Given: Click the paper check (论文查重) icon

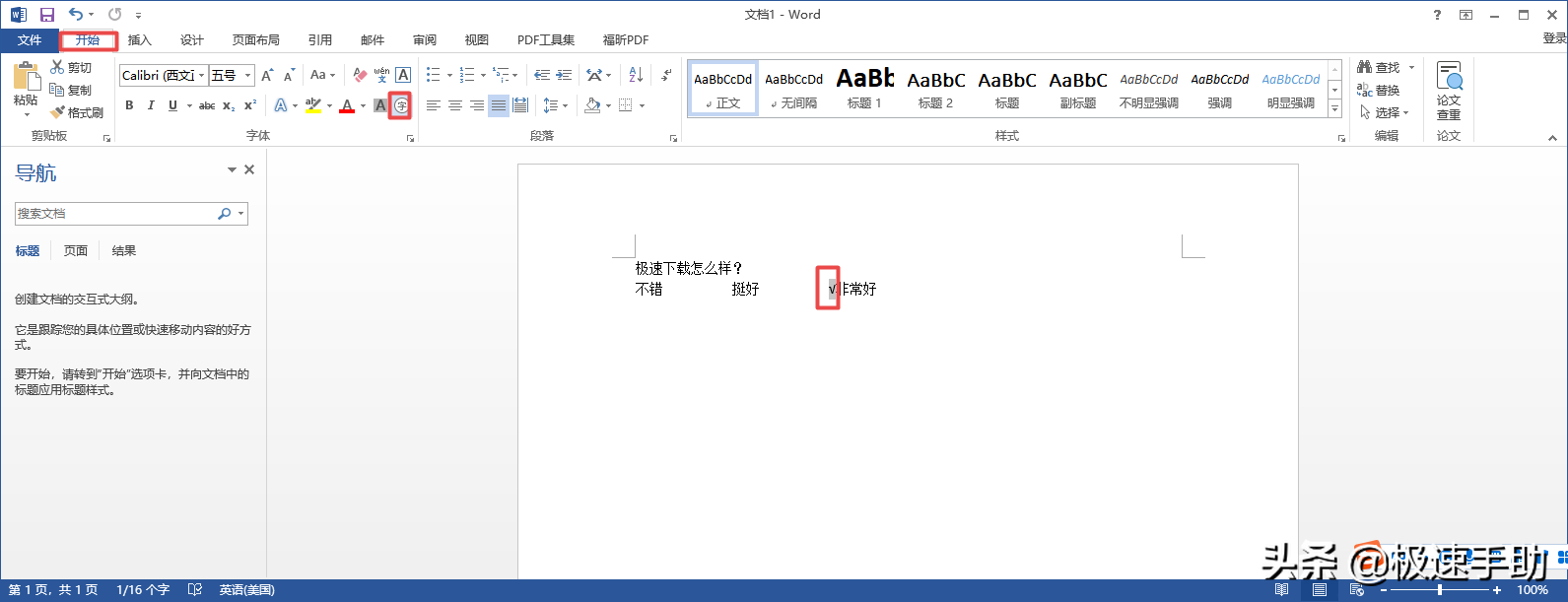Looking at the screenshot, I should (1449, 76).
